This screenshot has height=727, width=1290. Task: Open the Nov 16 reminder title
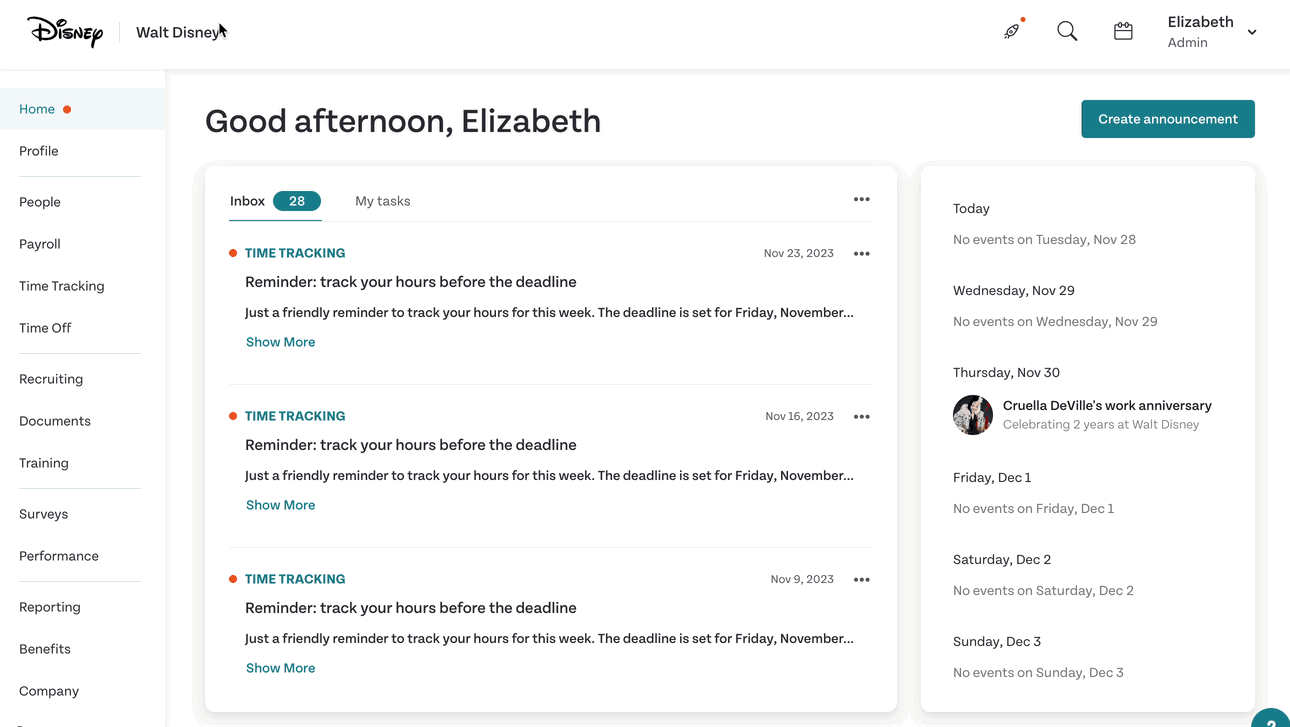click(x=411, y=445)
